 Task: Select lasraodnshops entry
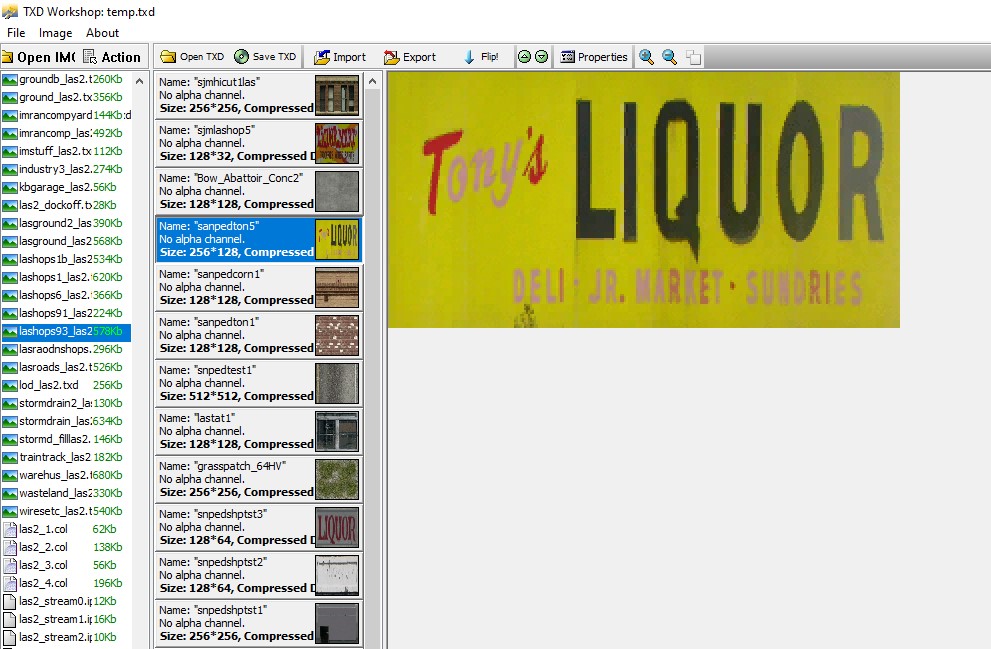point(66,349)
